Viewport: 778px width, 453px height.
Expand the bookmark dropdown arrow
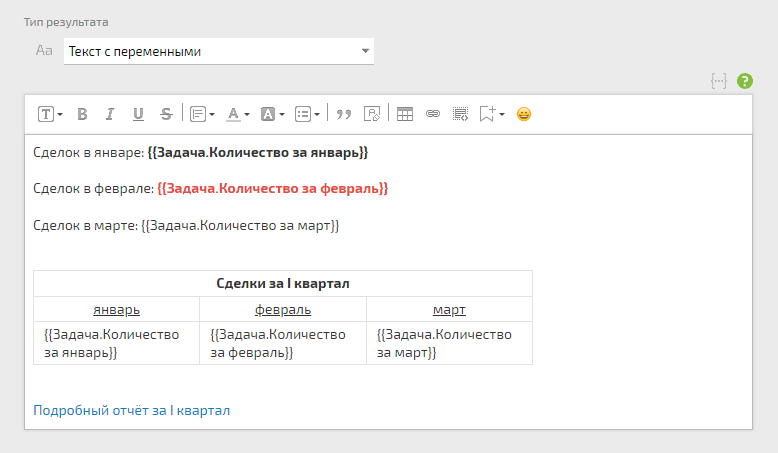[x=502, y=115]
